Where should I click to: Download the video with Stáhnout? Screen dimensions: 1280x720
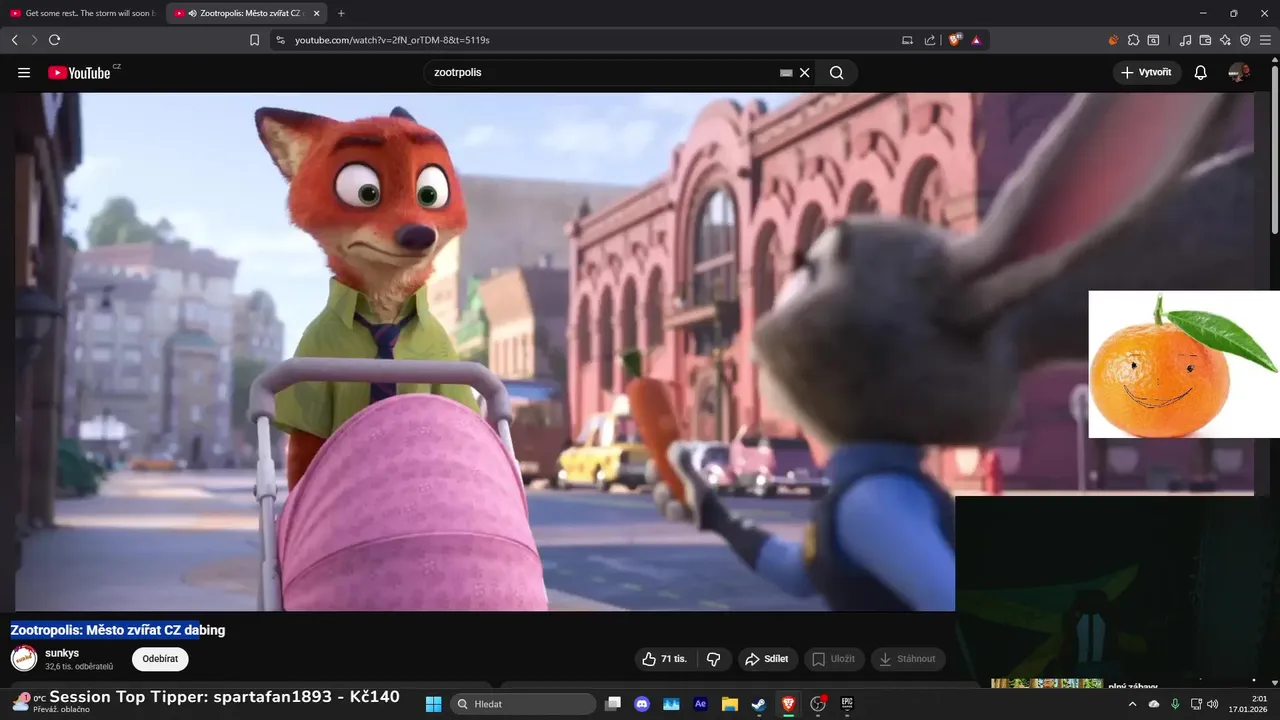[x=909, y=659]
